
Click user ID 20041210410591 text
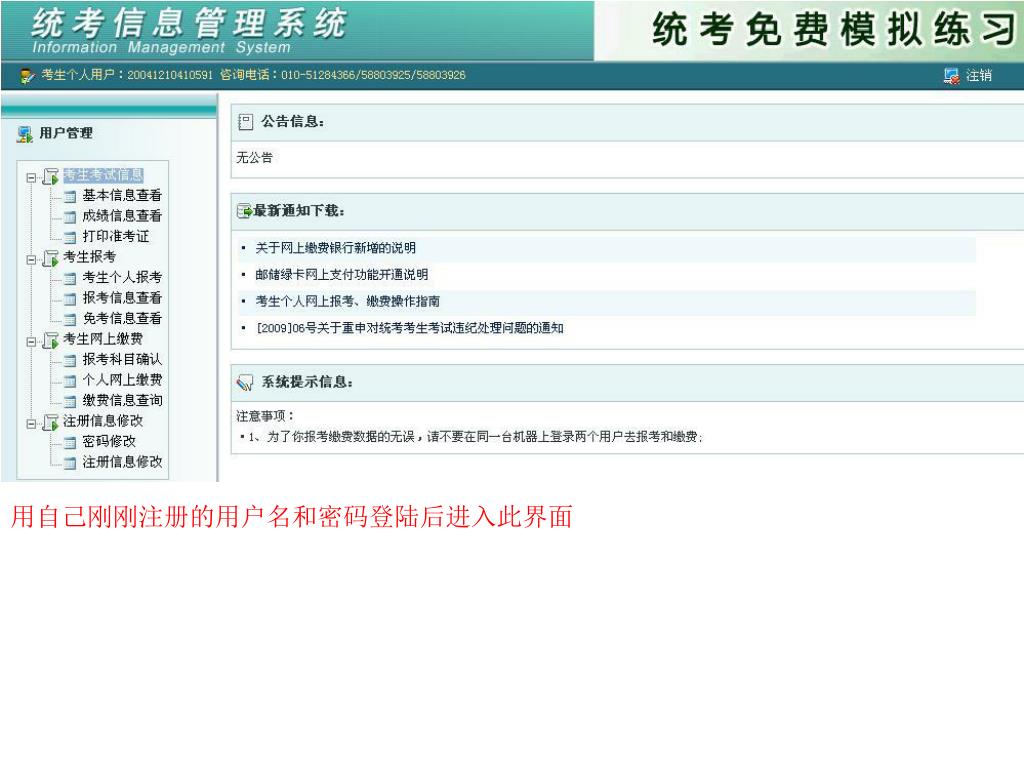[x=170, y=75]
